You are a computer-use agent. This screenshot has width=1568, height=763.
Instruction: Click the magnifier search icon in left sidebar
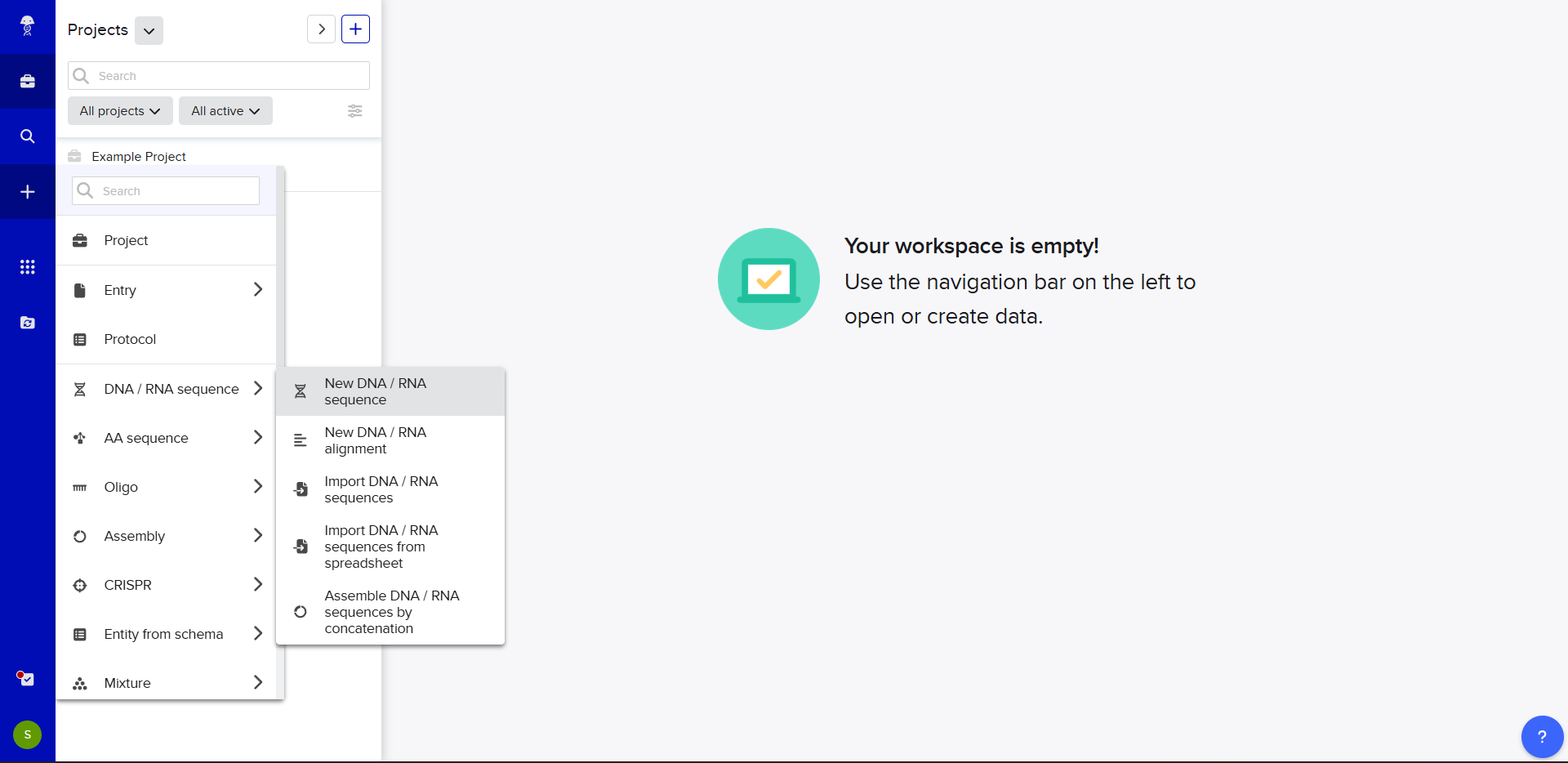27,136
